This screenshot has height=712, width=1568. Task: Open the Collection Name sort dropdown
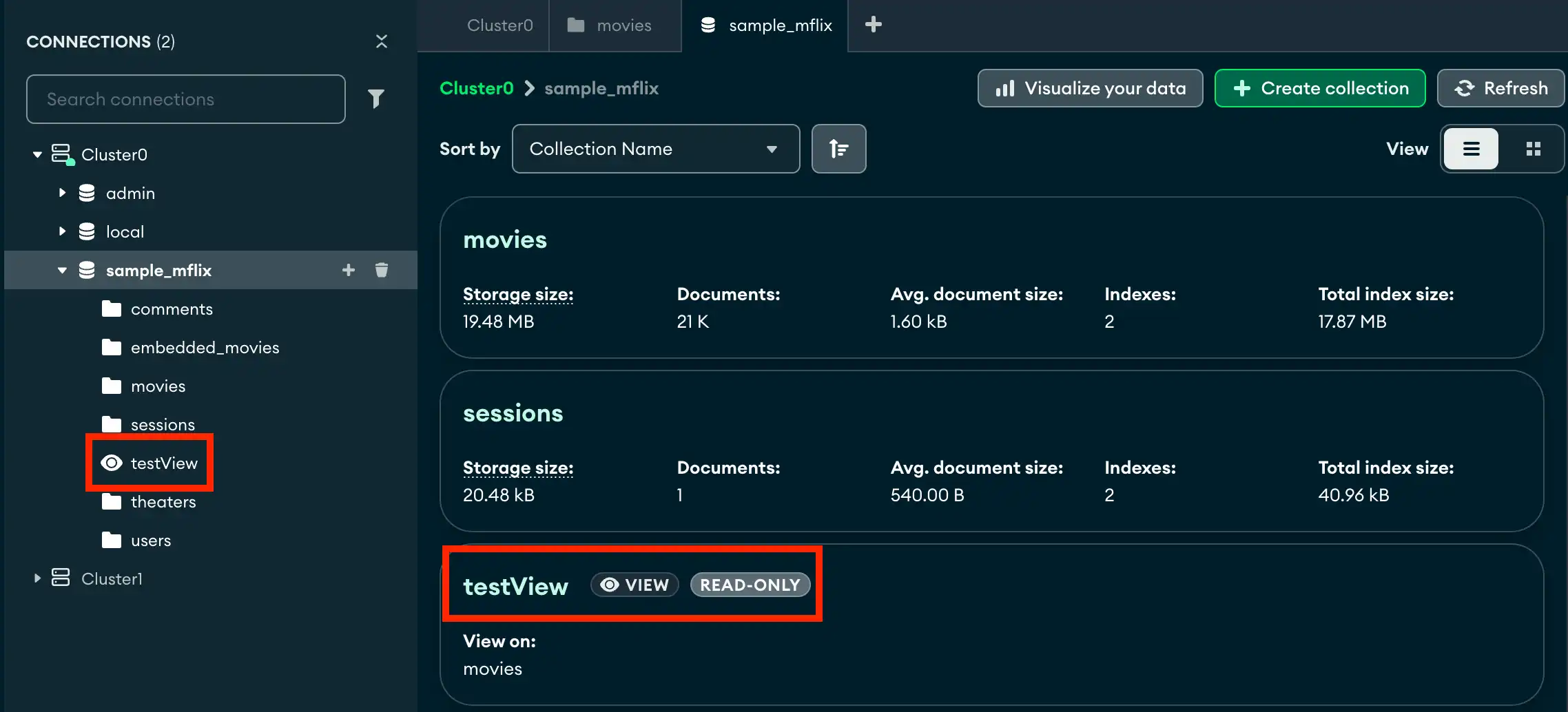(x=655, y=149)
